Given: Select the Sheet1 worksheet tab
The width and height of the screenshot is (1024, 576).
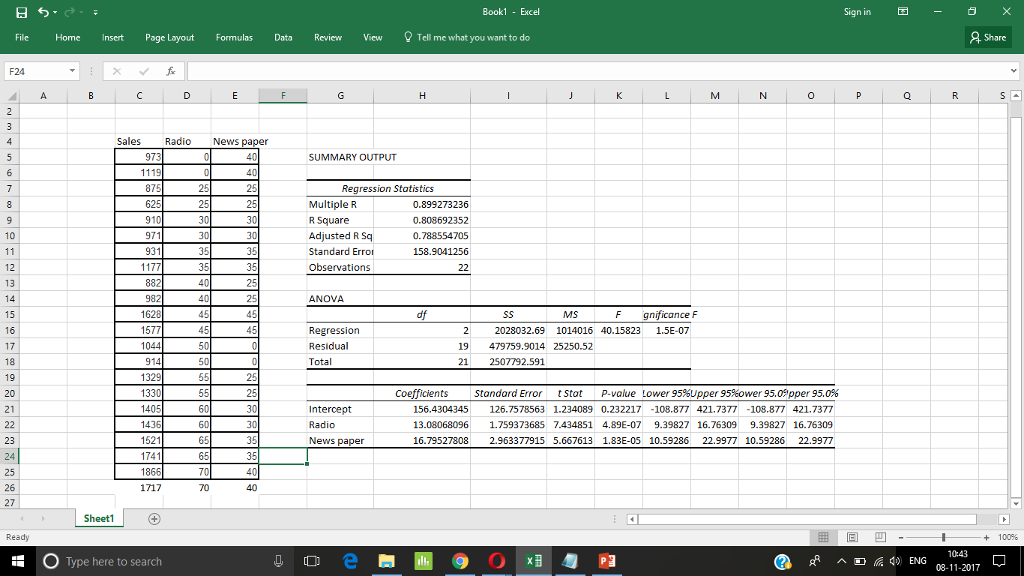Looking at the screenshot, I should [x=99, y=519].
